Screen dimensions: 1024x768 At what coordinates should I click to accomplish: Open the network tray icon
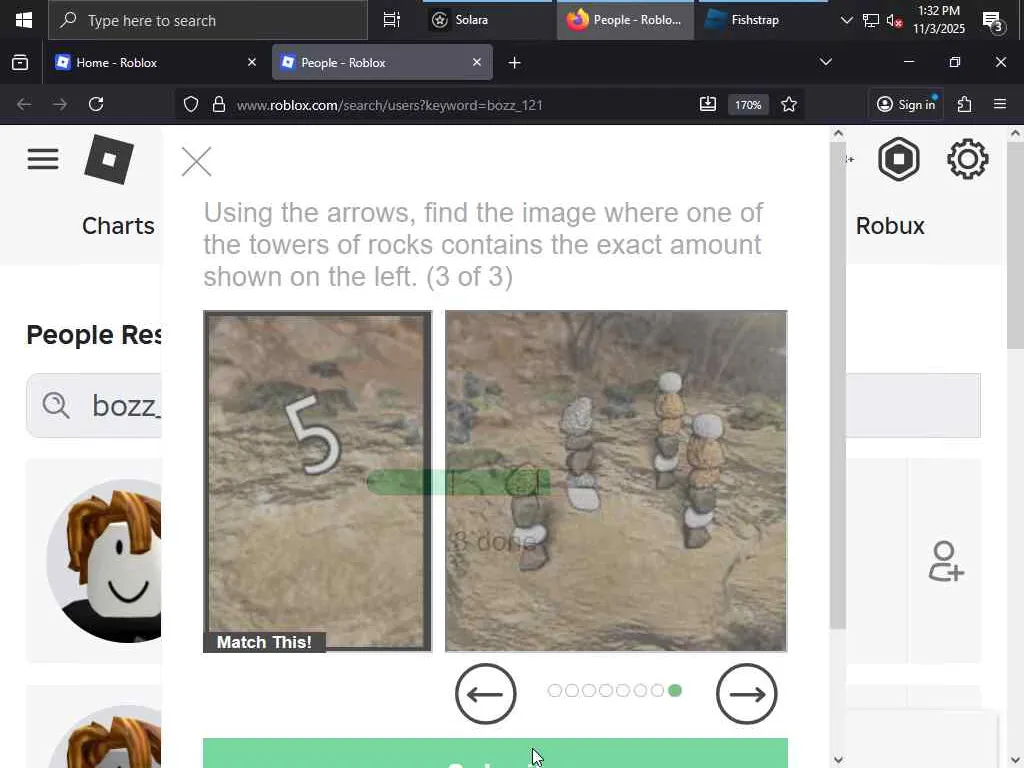point(871,20)
